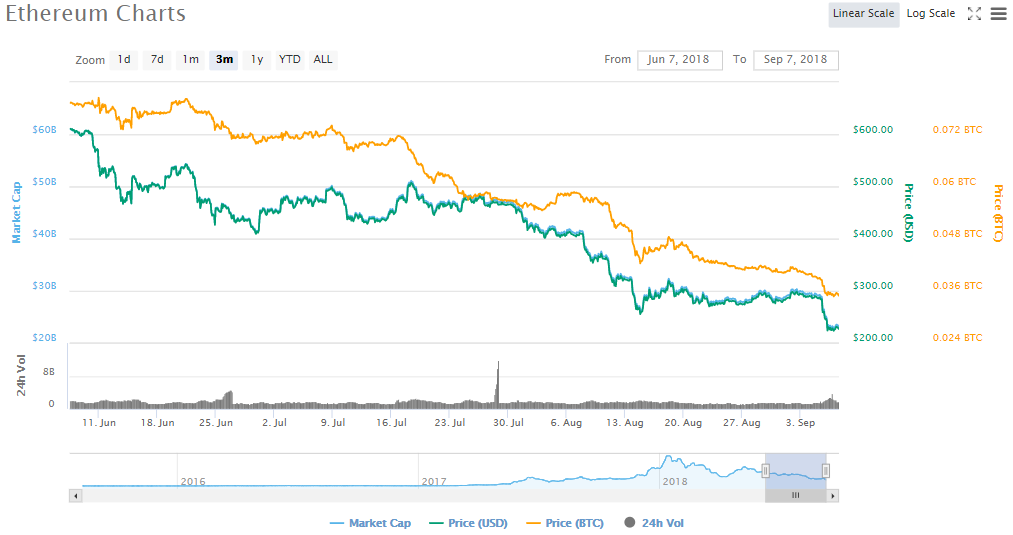Set zoom to 1m

point(191,59)
